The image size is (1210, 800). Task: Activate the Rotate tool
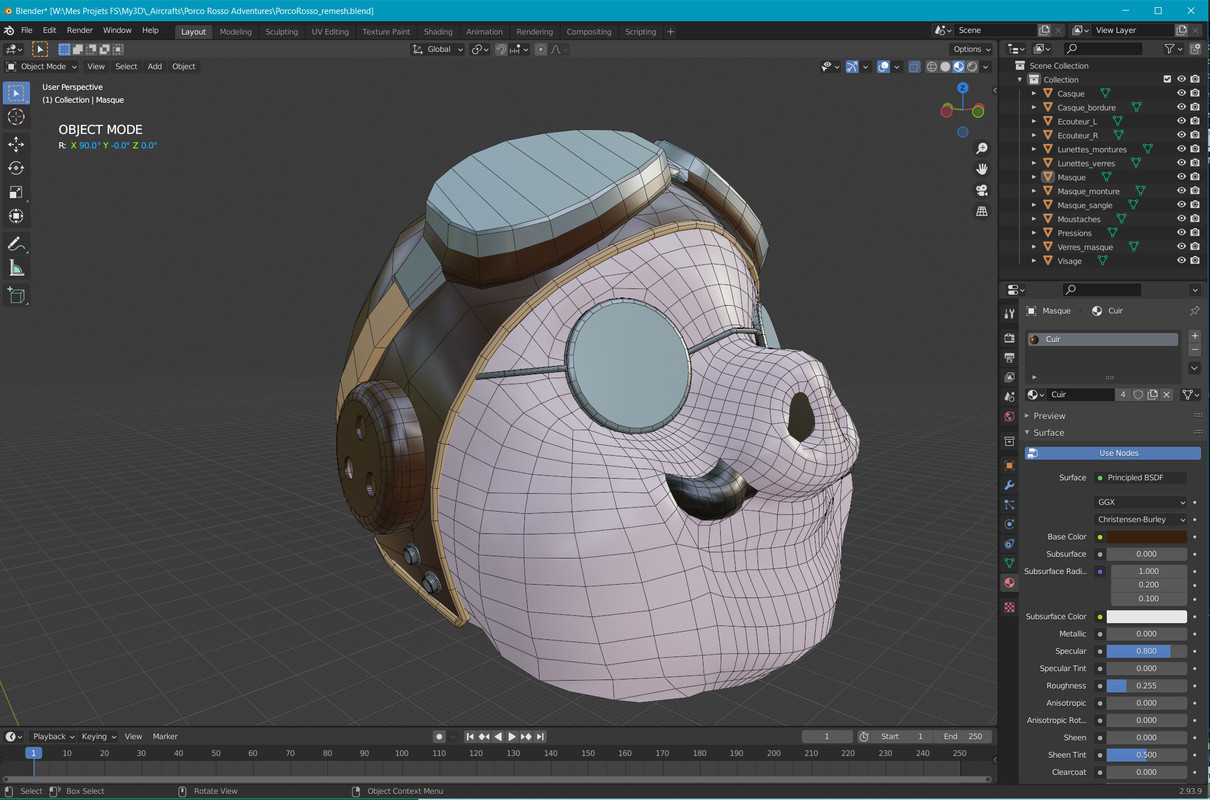point(16,168)
